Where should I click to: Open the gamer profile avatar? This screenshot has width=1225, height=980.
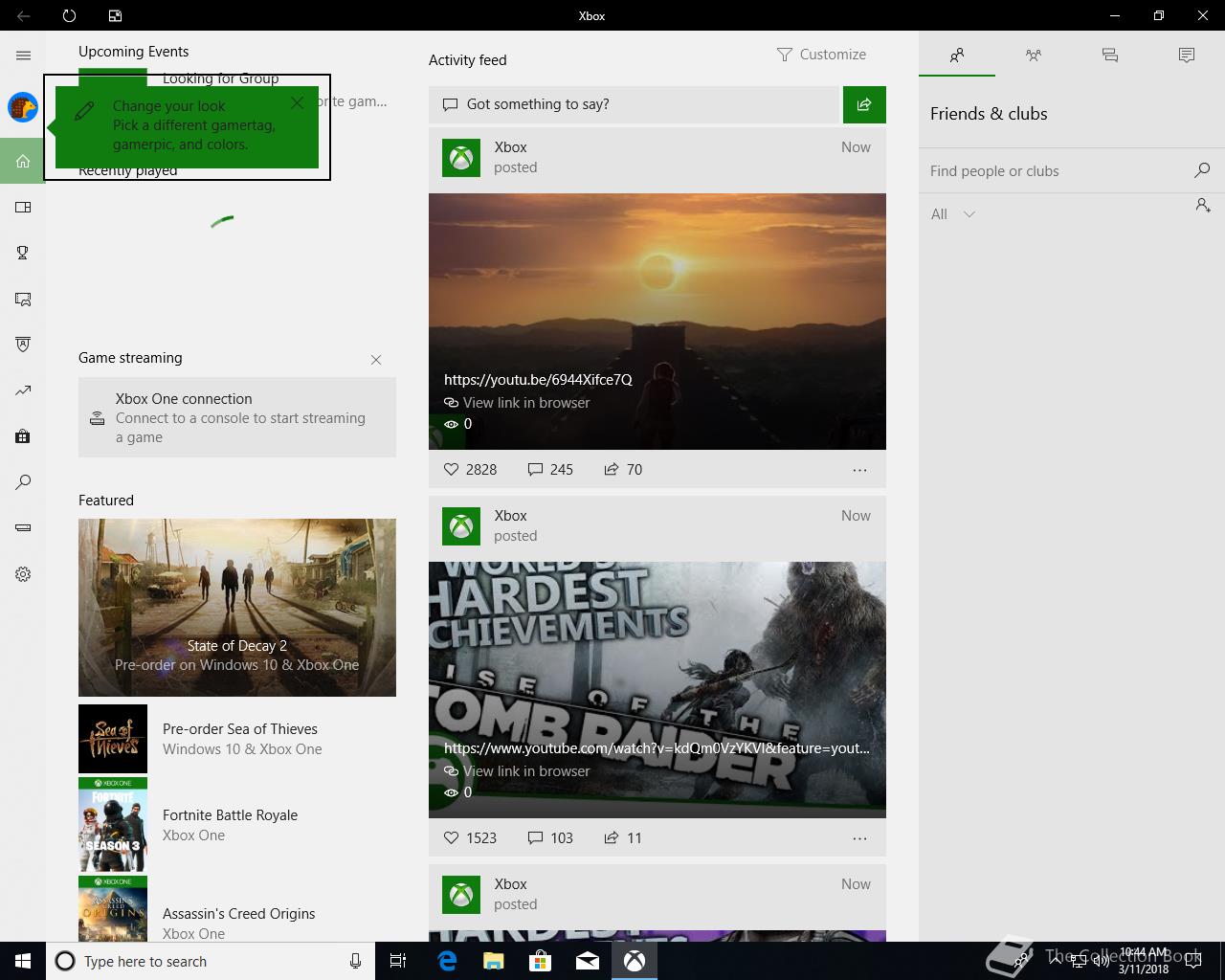click(23, 107)
